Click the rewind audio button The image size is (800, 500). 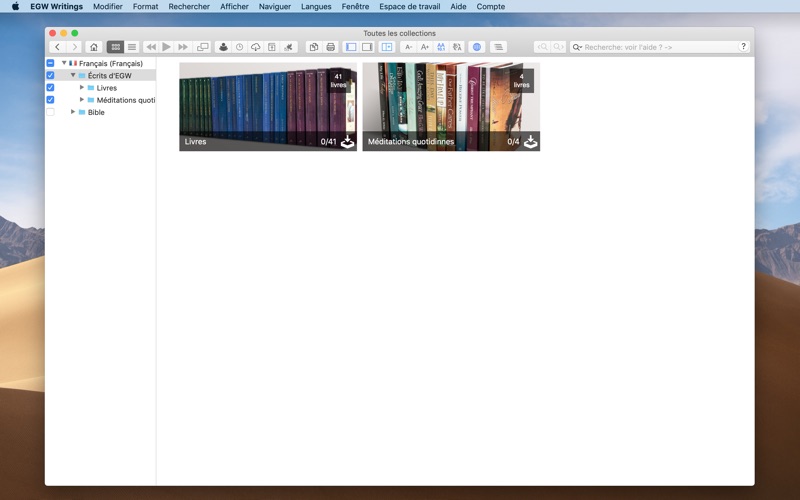[151, 47]
